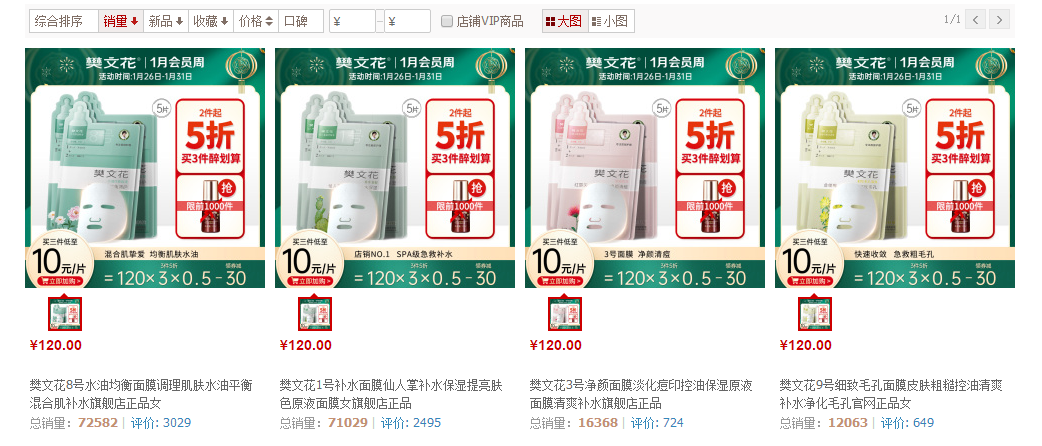Select the 综合排序 sorting tab
This screenshot has width=1042, height=446.
[64, 21]
